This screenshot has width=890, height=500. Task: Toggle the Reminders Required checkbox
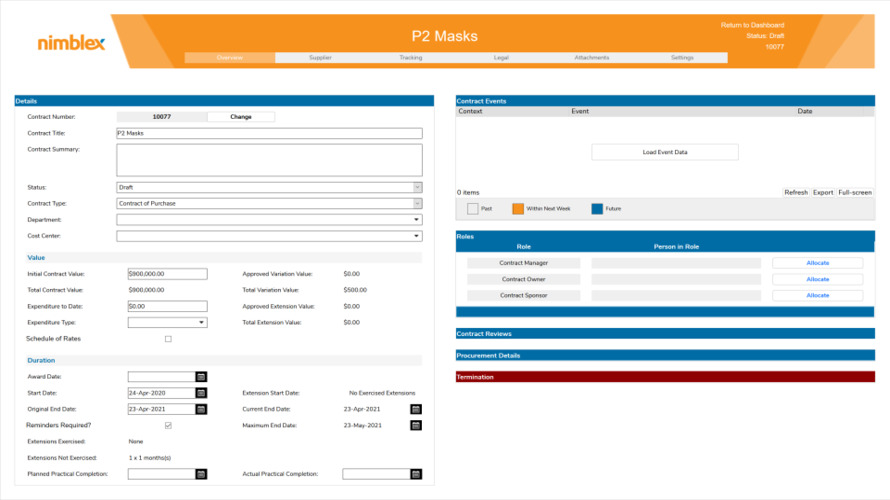[168, 425]
